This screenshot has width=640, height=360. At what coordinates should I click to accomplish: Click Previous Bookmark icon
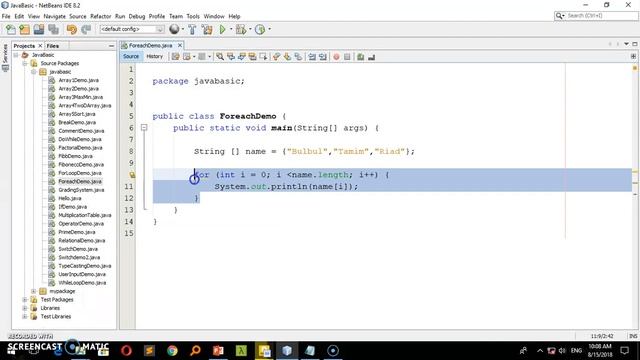[x=277, y=57]
